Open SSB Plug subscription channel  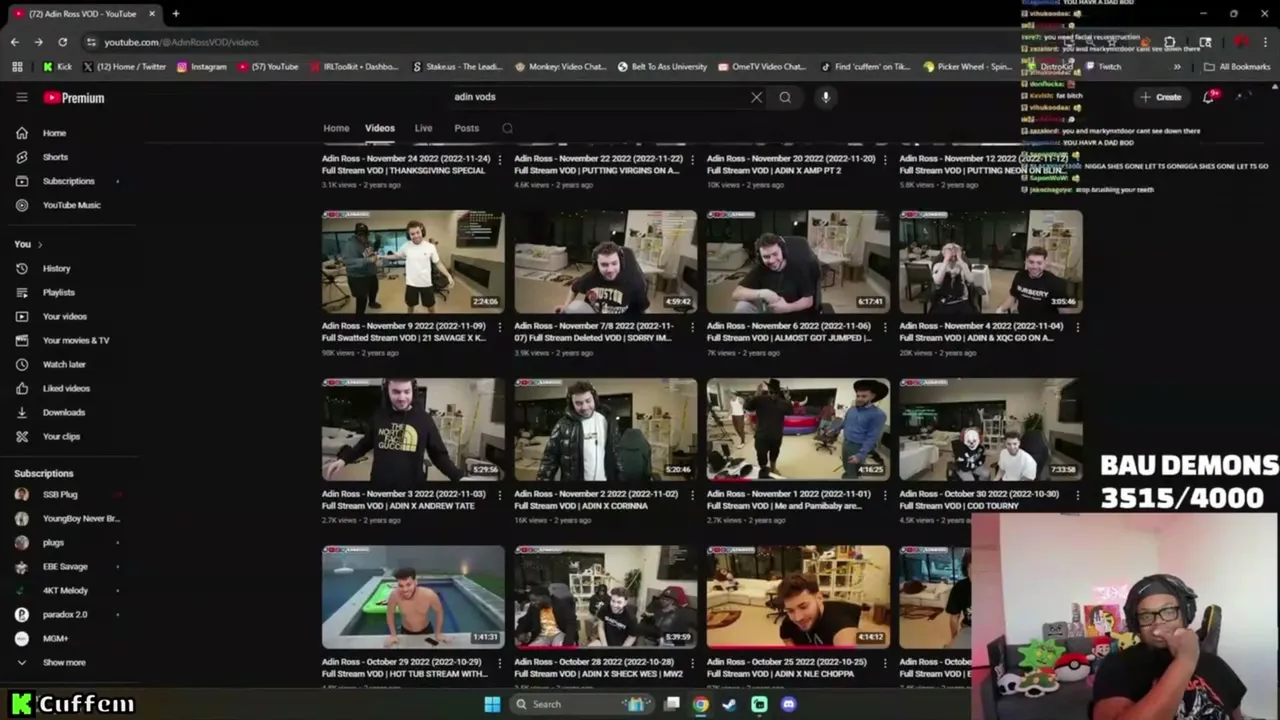click(x=60, y=494)
